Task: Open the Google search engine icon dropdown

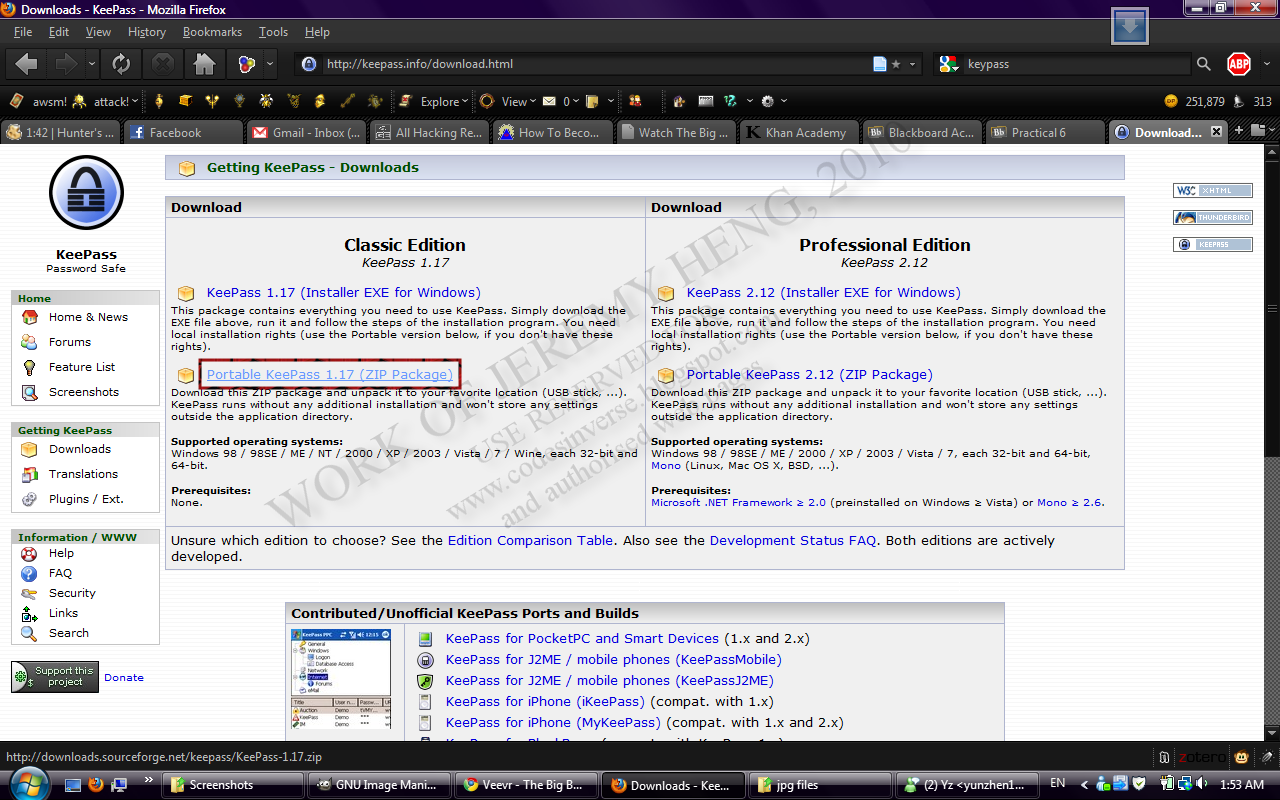Action: [948, 64]
